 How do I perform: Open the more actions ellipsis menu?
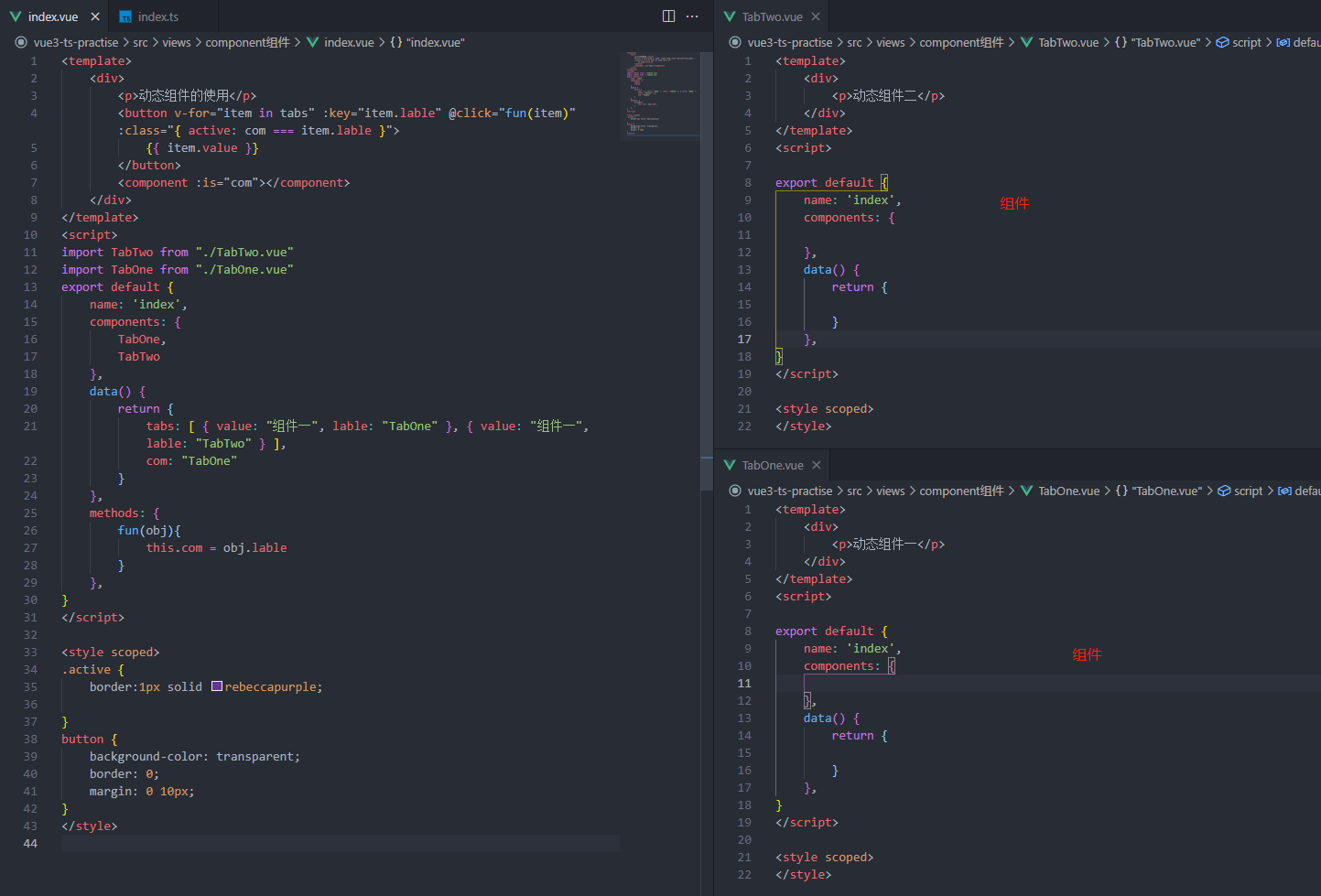pos(692,16)
